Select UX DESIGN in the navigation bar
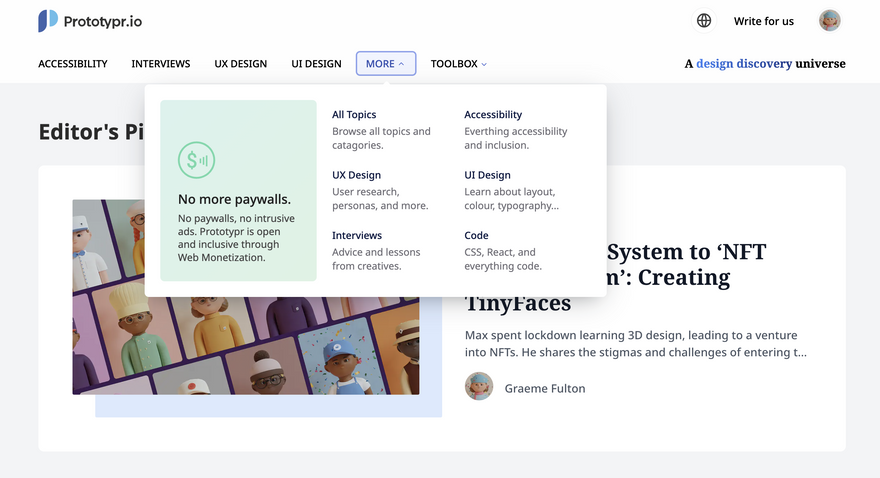The width and height of the screenshot is (880, 478). [240, 64]
